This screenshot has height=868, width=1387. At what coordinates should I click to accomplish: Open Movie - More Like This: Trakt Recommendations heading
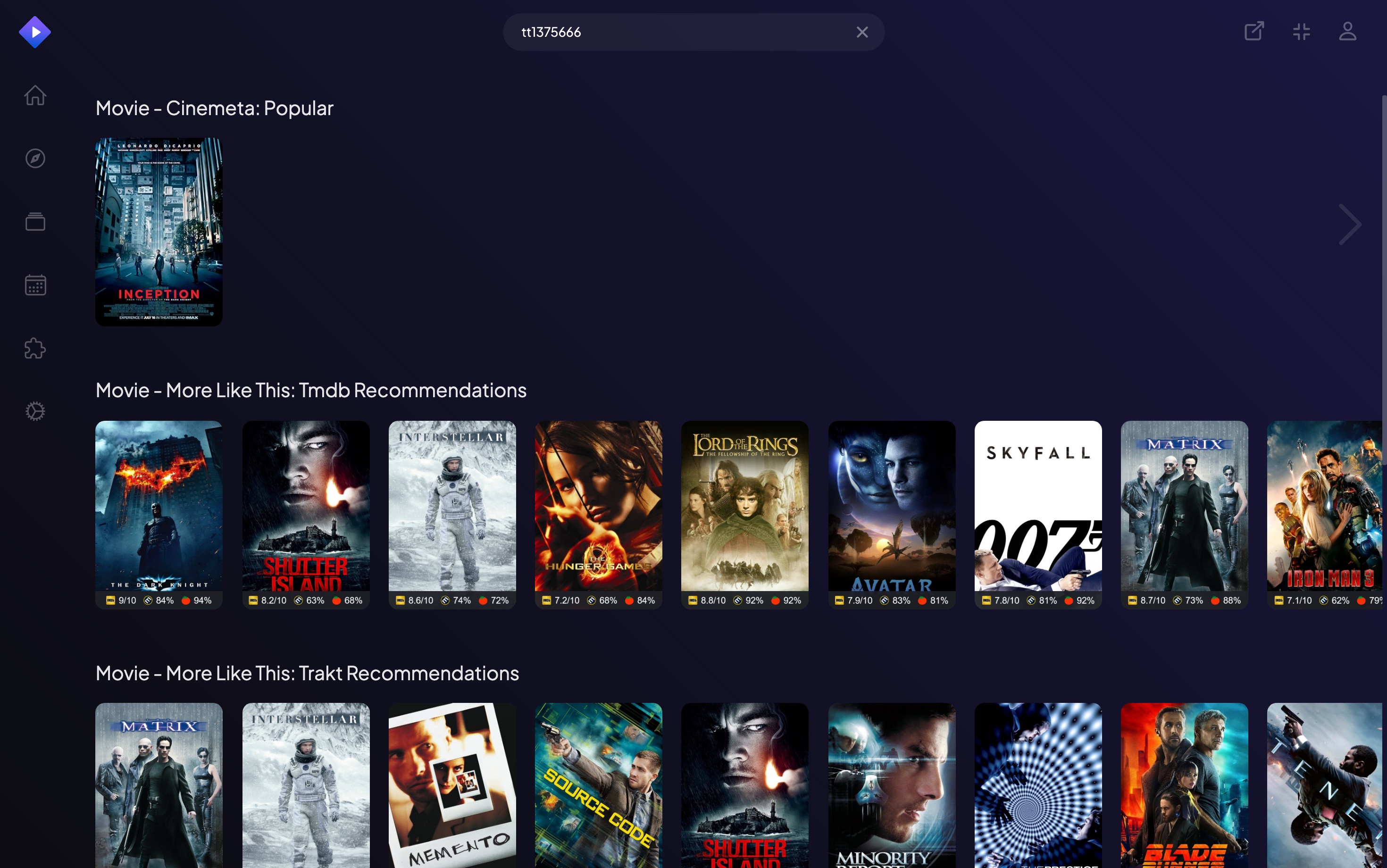pyautogui.click(x=307, y=673)
